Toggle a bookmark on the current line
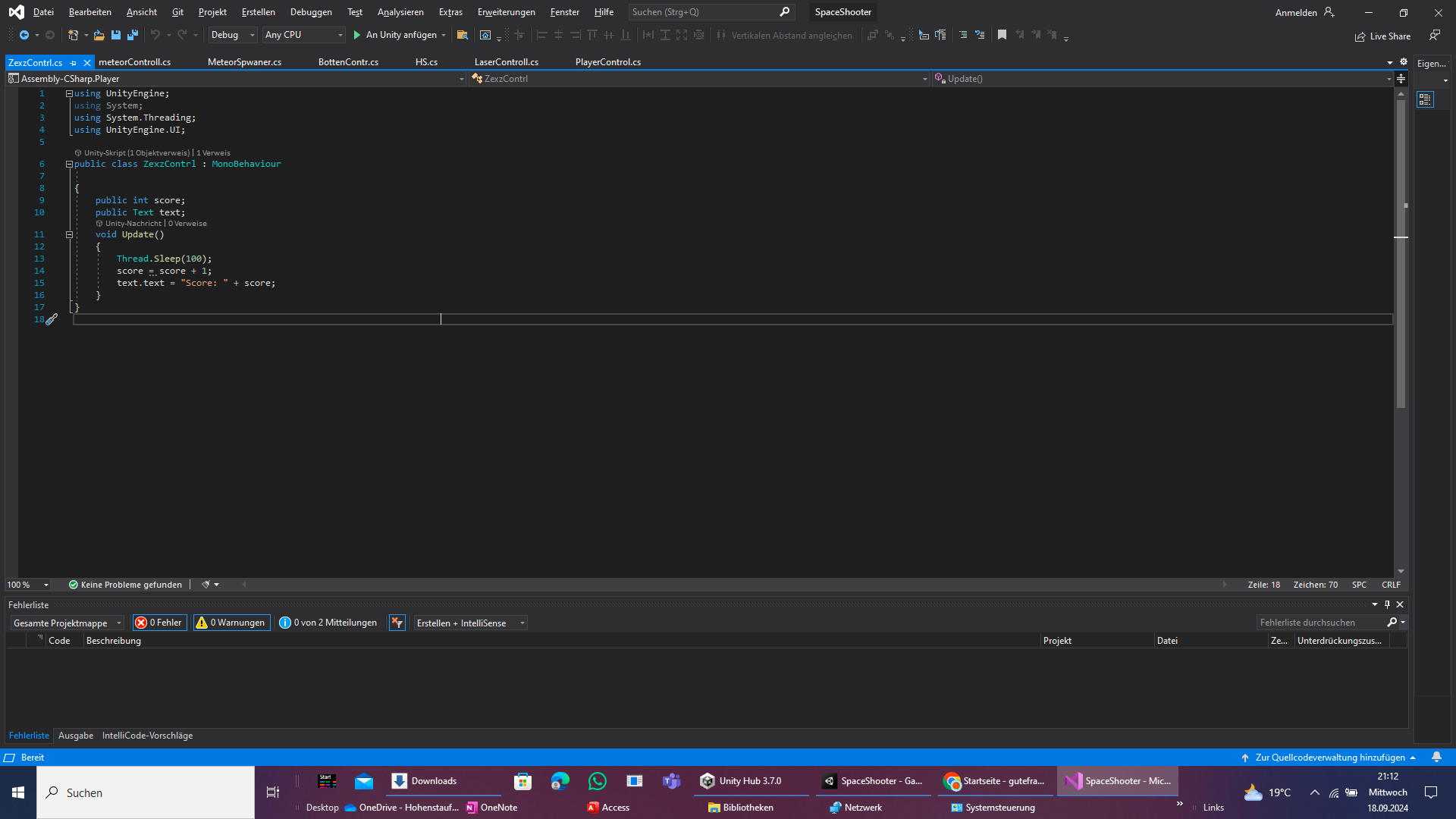The width and height of the screenshot is (1456, 819). click(1002, 35)
